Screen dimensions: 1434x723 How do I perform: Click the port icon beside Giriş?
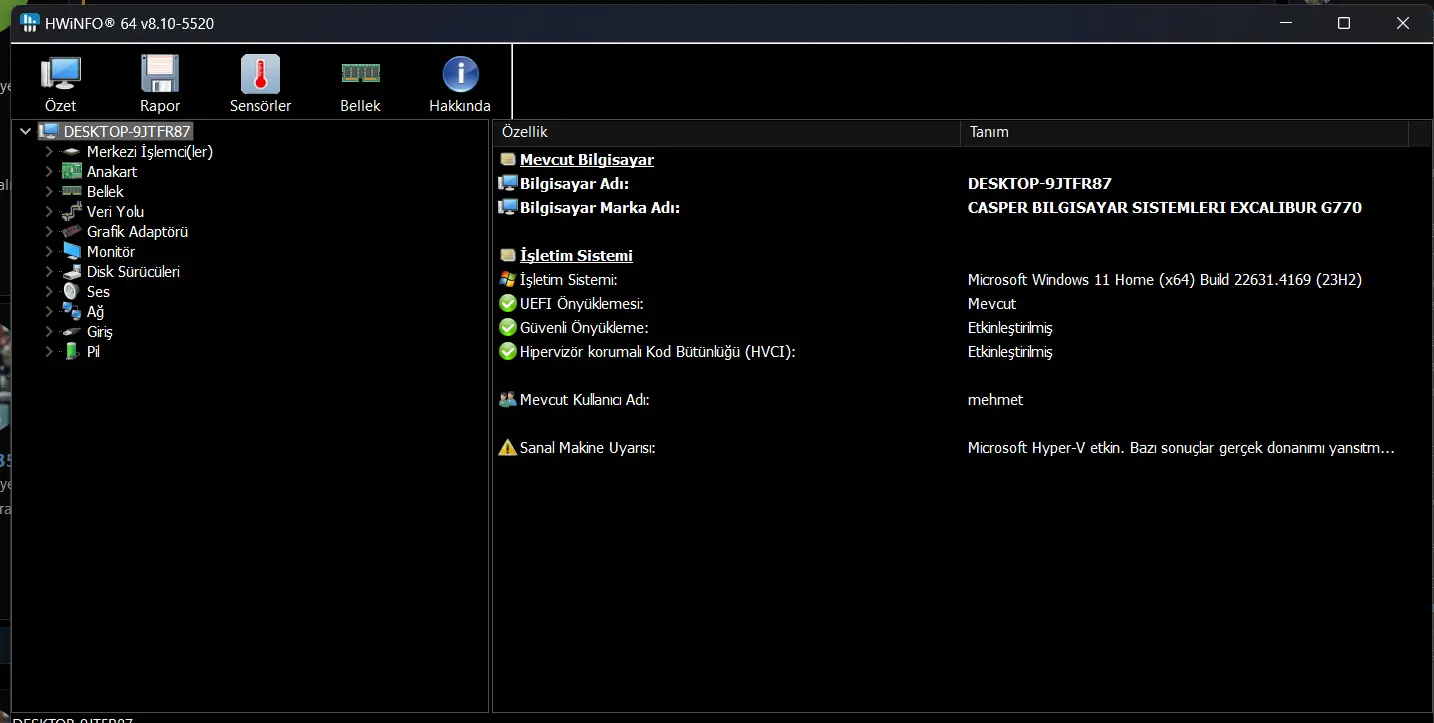point(71,332)
